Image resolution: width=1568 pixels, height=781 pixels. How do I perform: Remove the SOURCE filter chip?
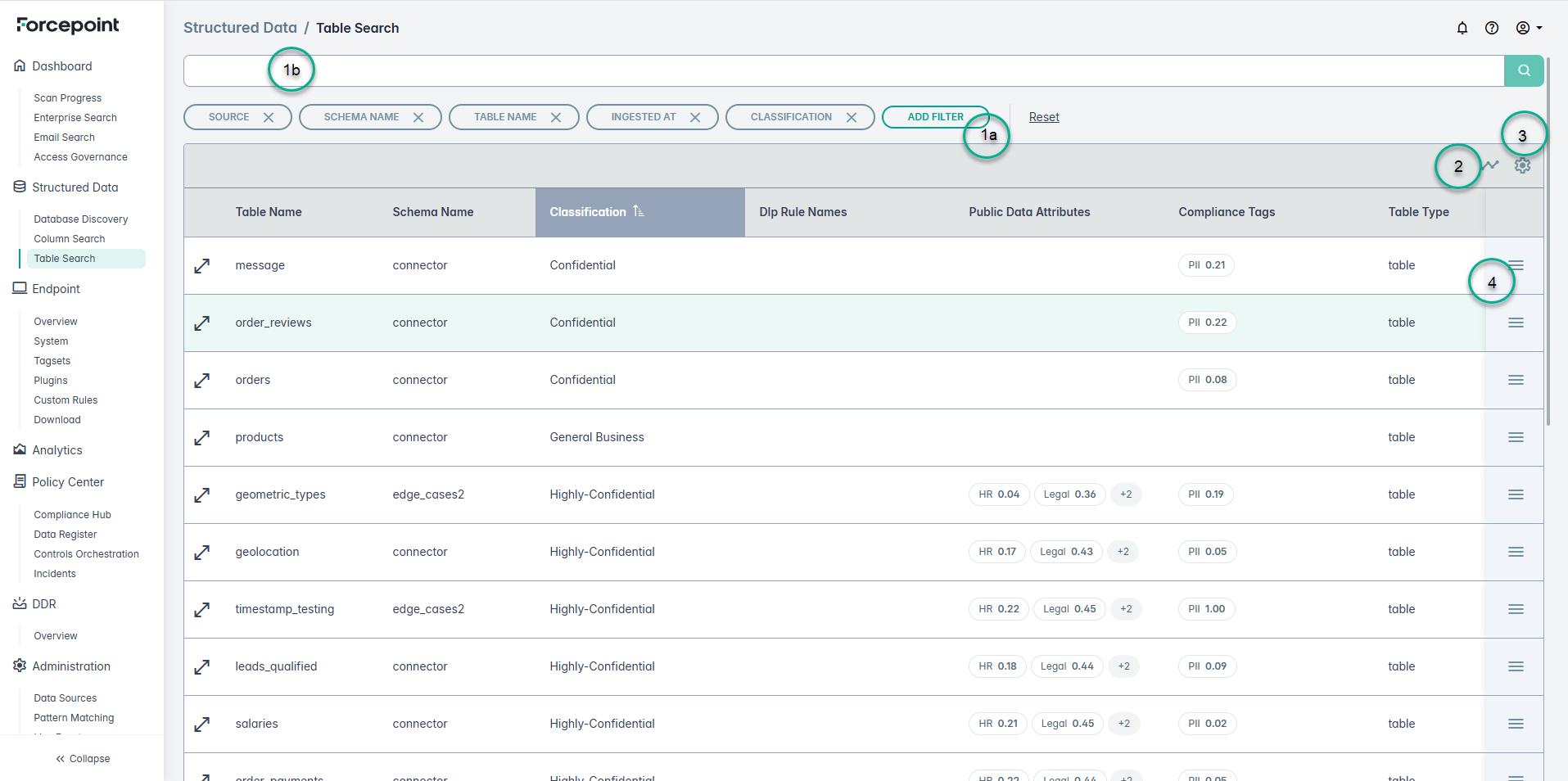[269, 117]
